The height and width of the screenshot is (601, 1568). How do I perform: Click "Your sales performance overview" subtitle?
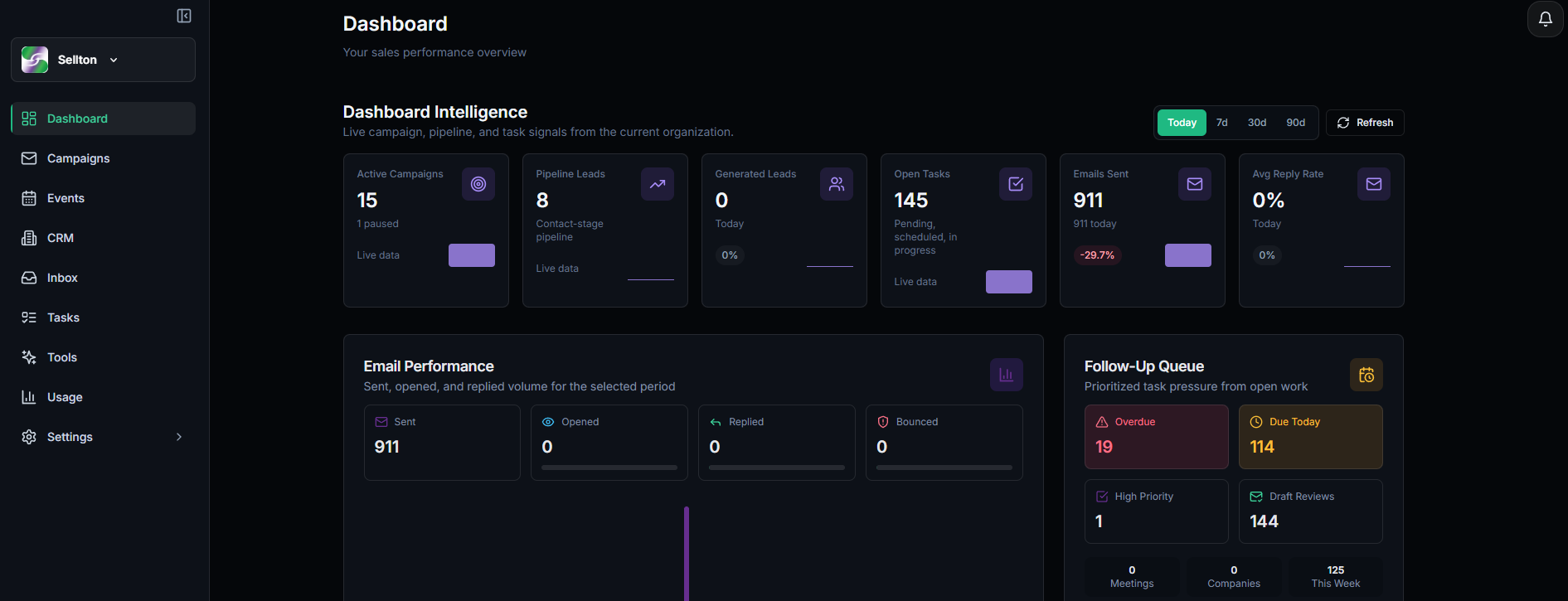pyautogui.click(x=434, y=52)
